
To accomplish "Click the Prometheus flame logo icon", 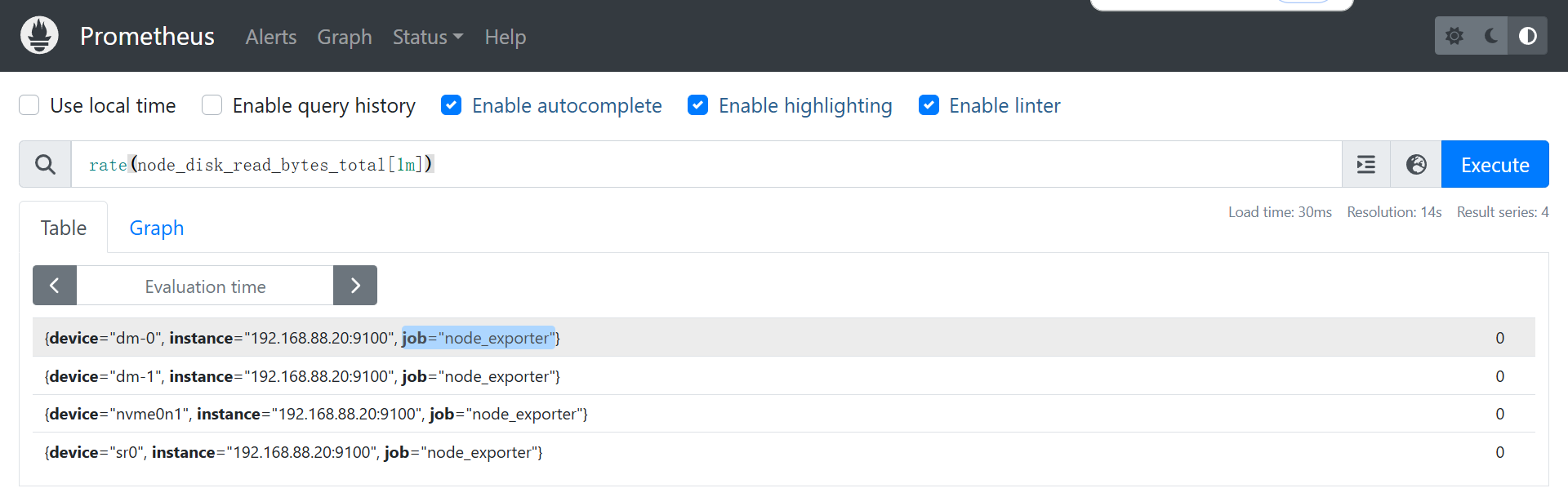I will click(x=39, y=36).
